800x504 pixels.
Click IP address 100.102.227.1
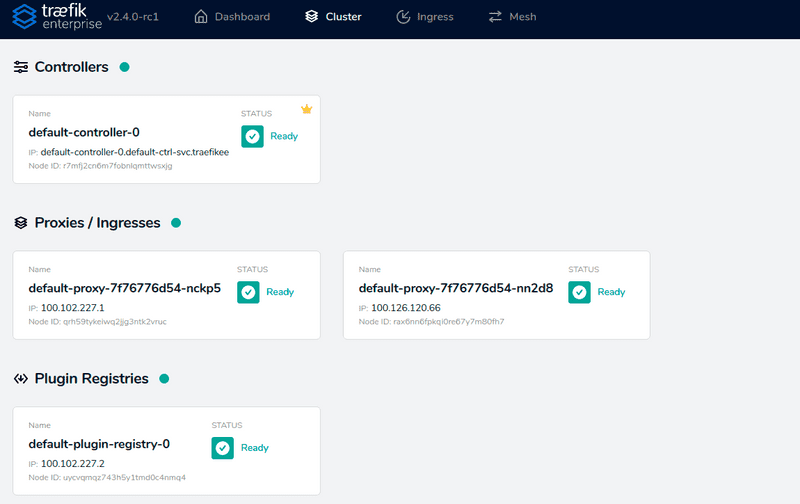pyautogui.click(x=72, y=308)
